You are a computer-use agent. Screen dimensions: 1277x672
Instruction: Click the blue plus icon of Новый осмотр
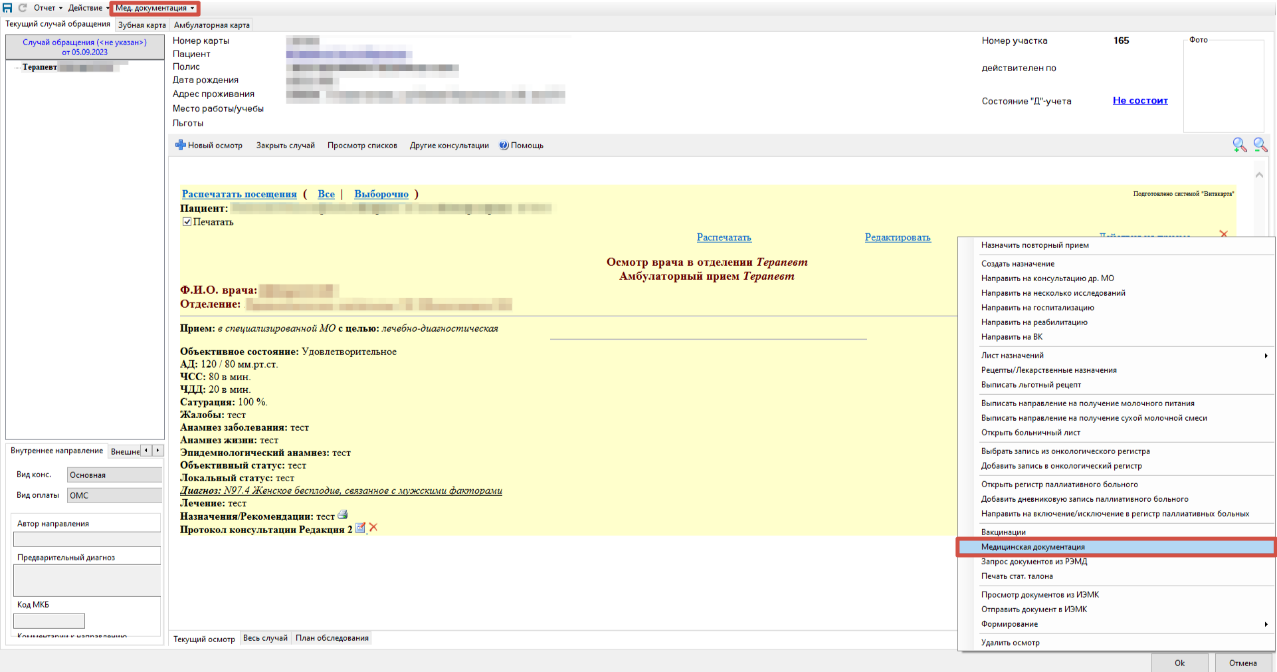pos(180,145)
